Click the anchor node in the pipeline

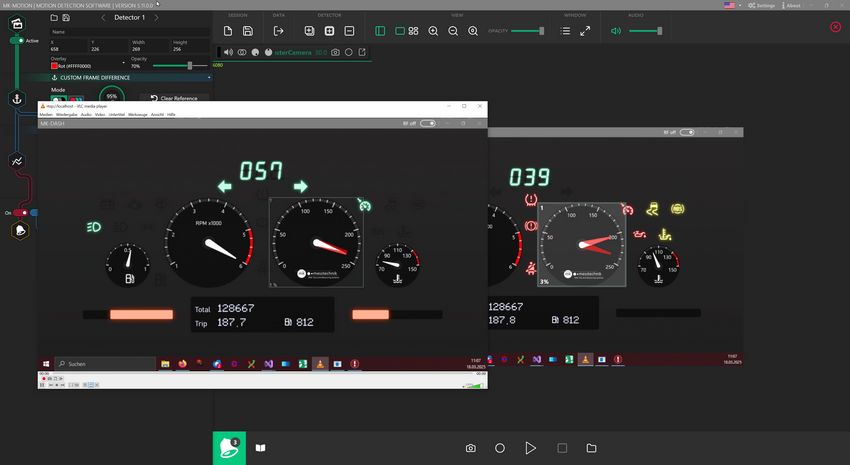click(x=17, y=98)
